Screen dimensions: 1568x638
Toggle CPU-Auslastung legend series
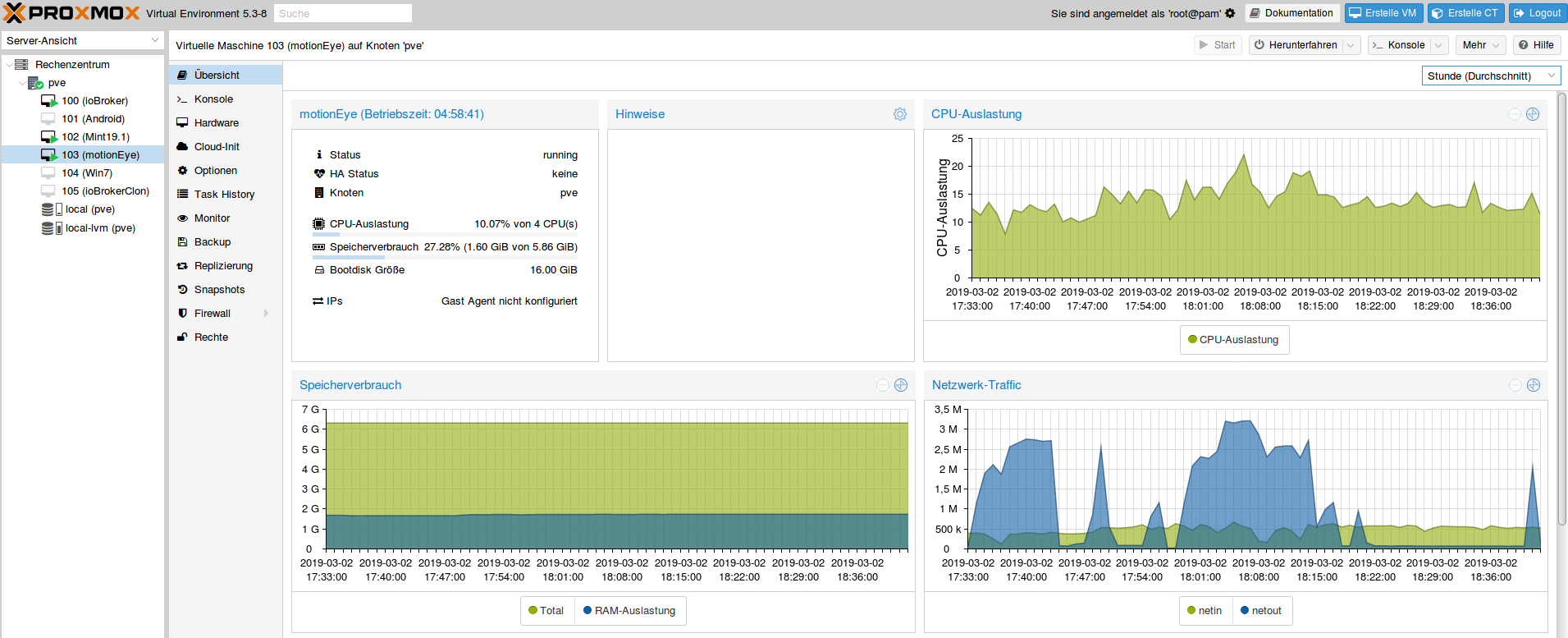(1234, 340)
